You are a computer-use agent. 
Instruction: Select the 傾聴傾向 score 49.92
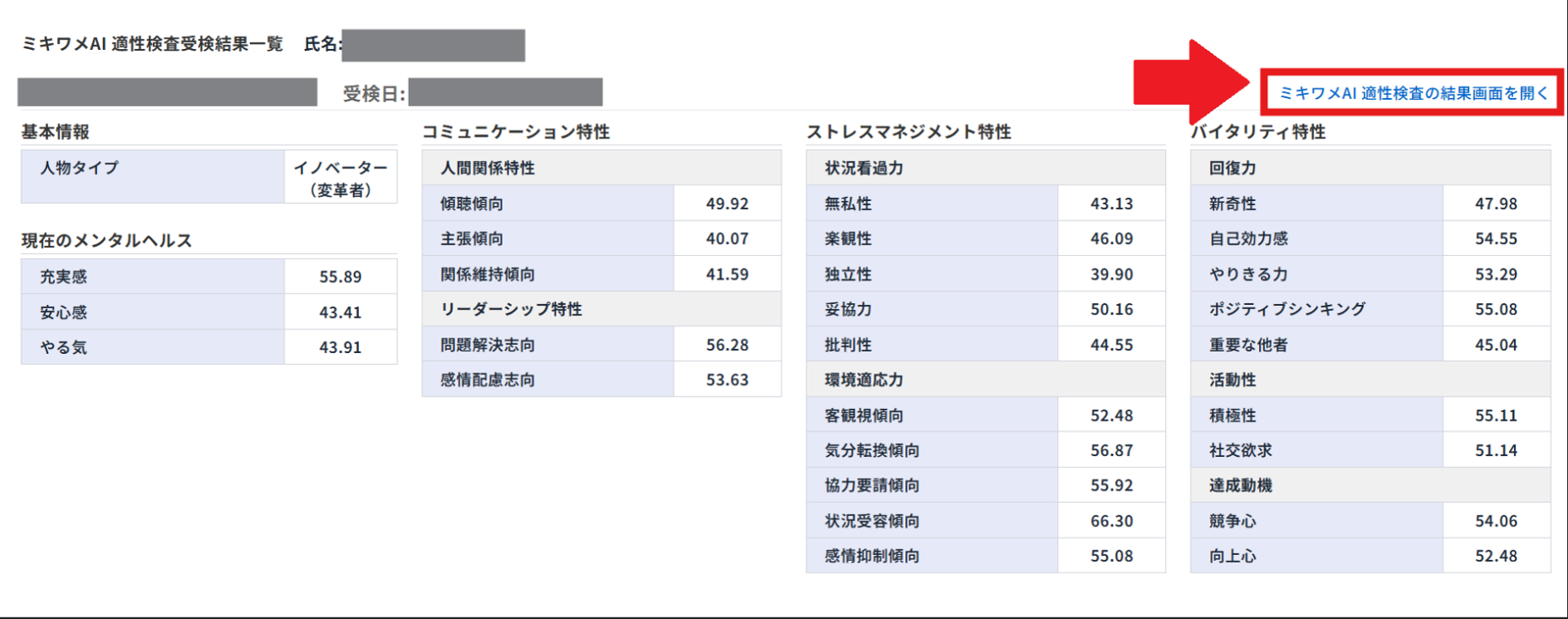727,204
